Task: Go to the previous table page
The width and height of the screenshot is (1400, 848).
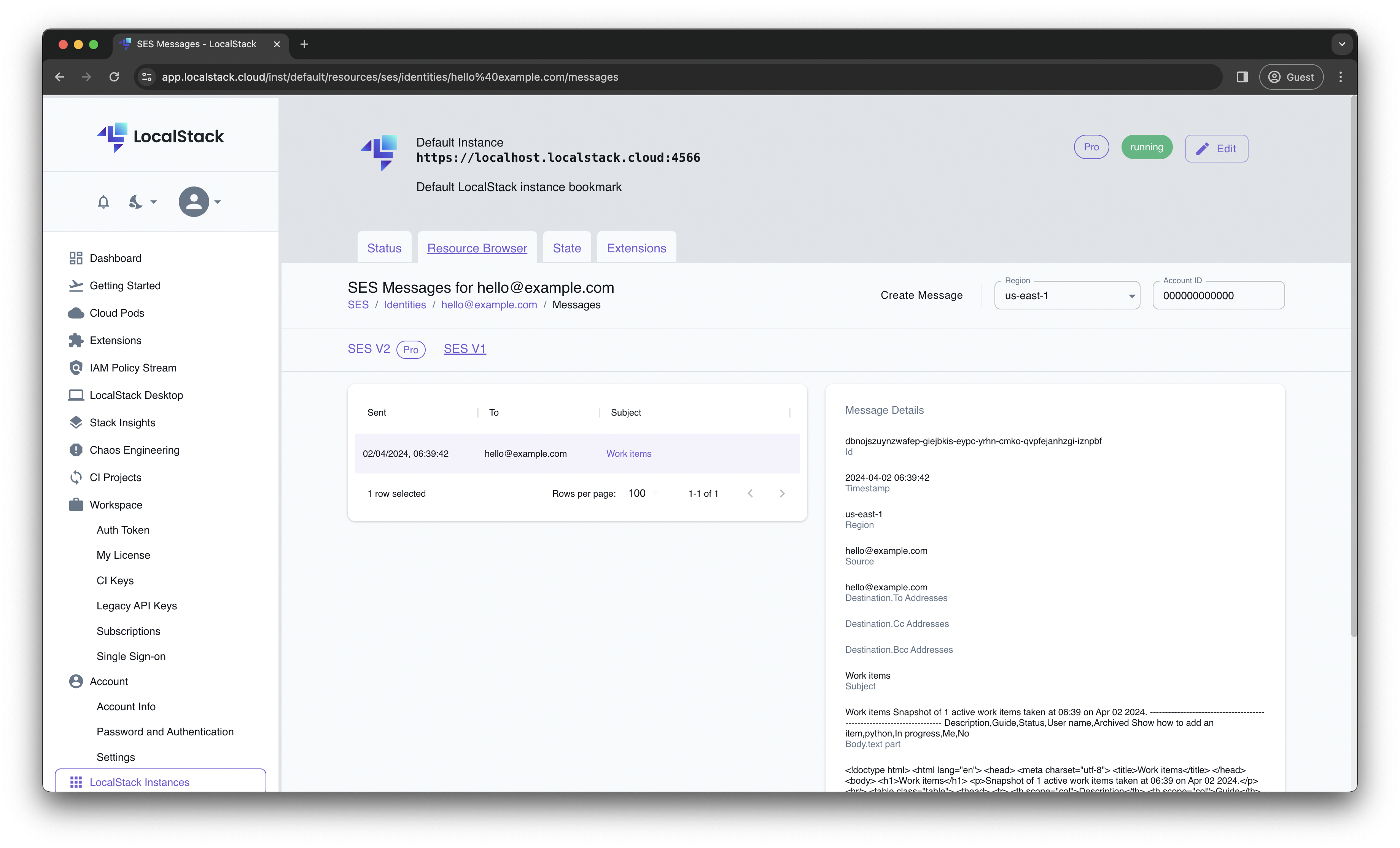Action: (750, 493)
